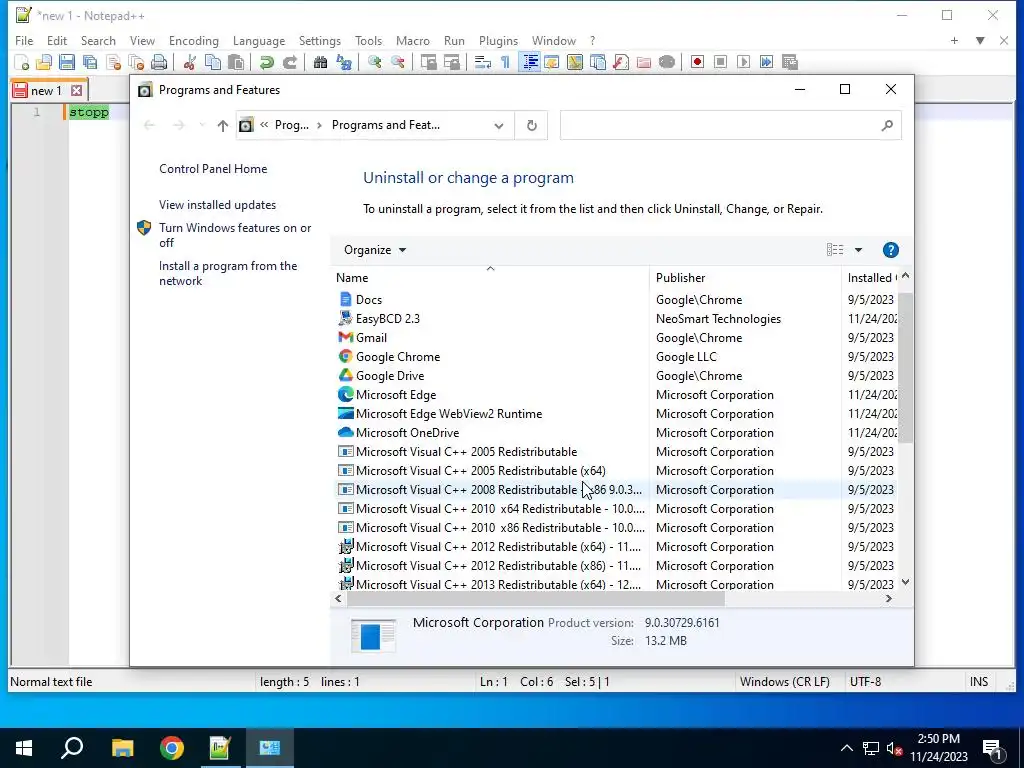The height and width of the screenshot is (768, 1024).
Task: Click the Zoom Out toolbar icon
Action: [397, 63]
